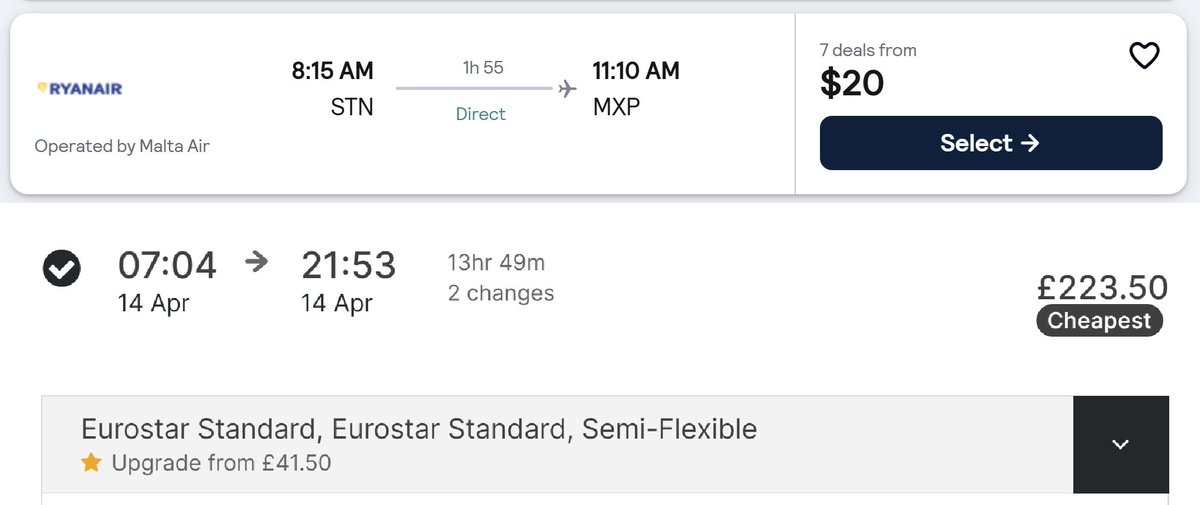Expand the Eurostar fare chevron dropdown
The height and width of the screenshot is (505, 1200).
click(x=1120, y=444)
